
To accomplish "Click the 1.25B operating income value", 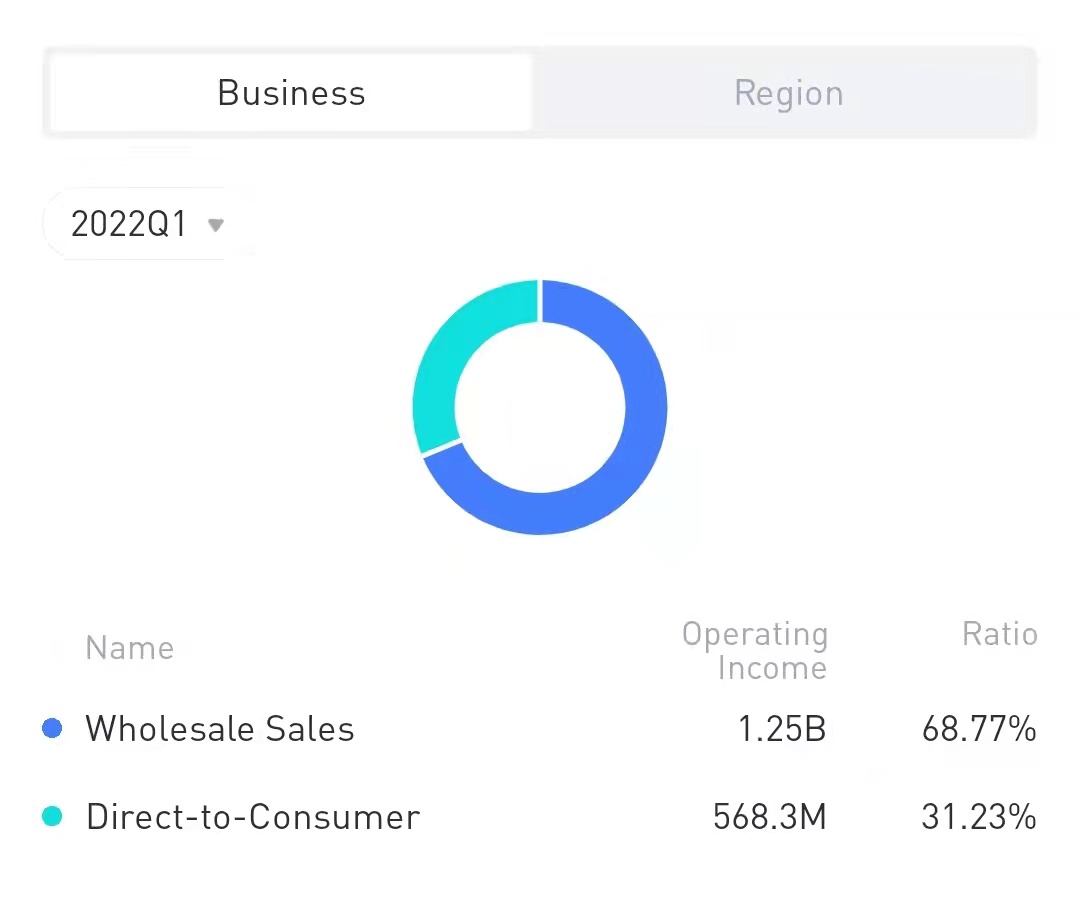I will click(x=782, y=729).
